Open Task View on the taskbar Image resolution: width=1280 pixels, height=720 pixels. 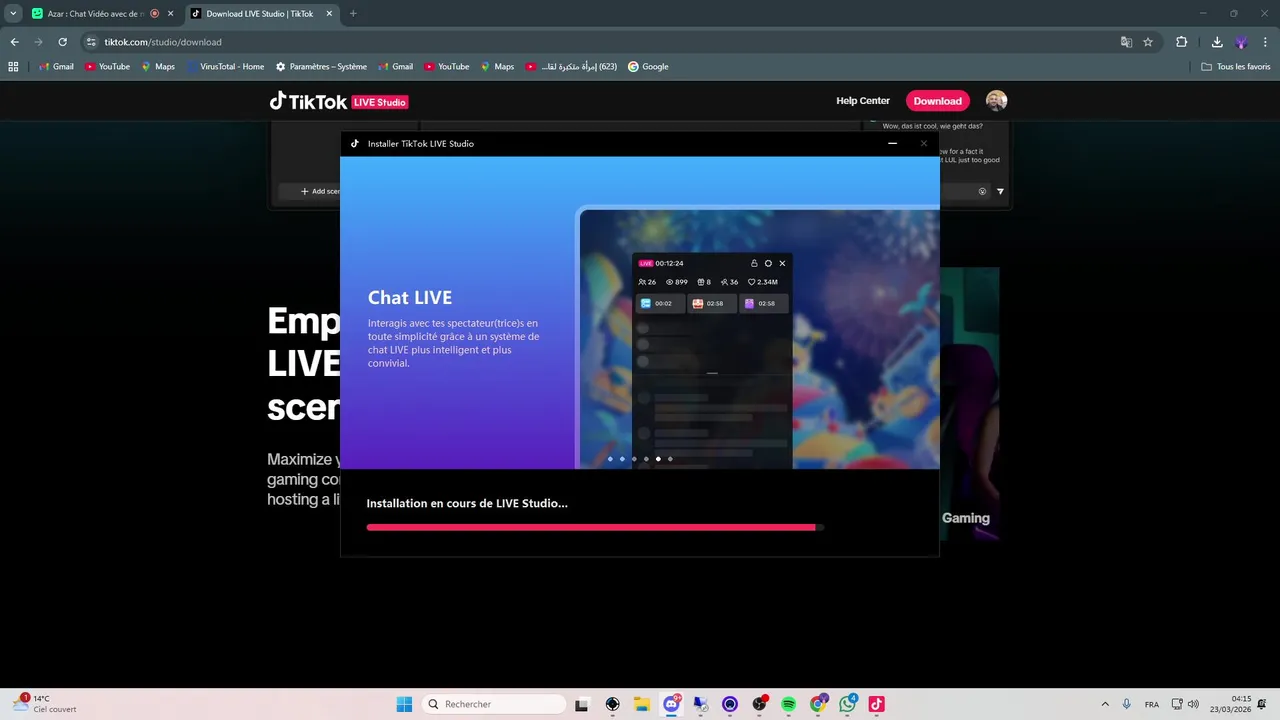pos(582,704)
